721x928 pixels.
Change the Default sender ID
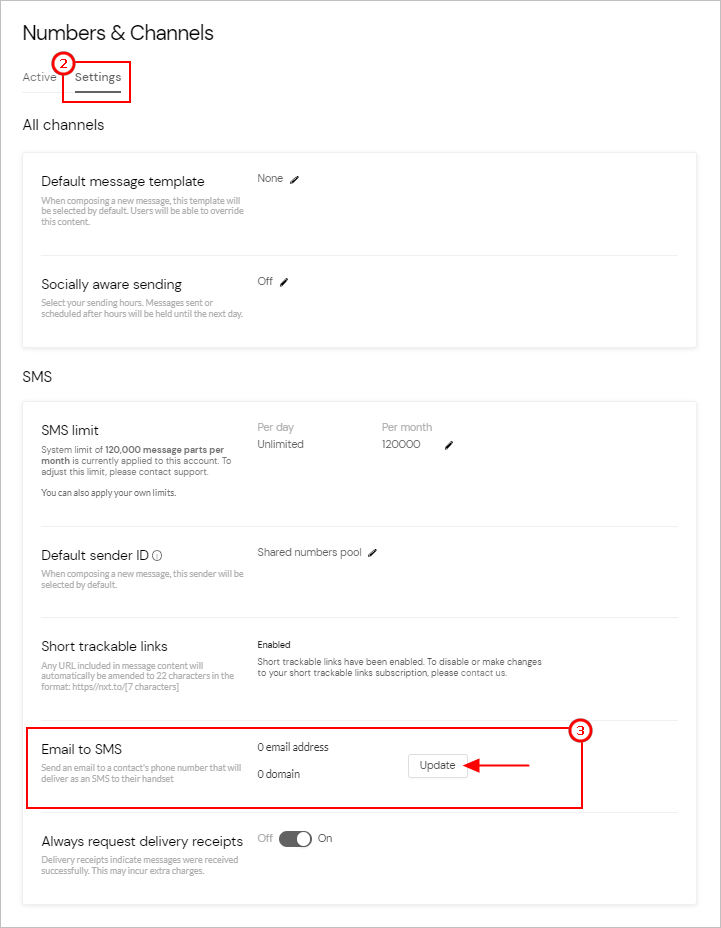point(371,551)
